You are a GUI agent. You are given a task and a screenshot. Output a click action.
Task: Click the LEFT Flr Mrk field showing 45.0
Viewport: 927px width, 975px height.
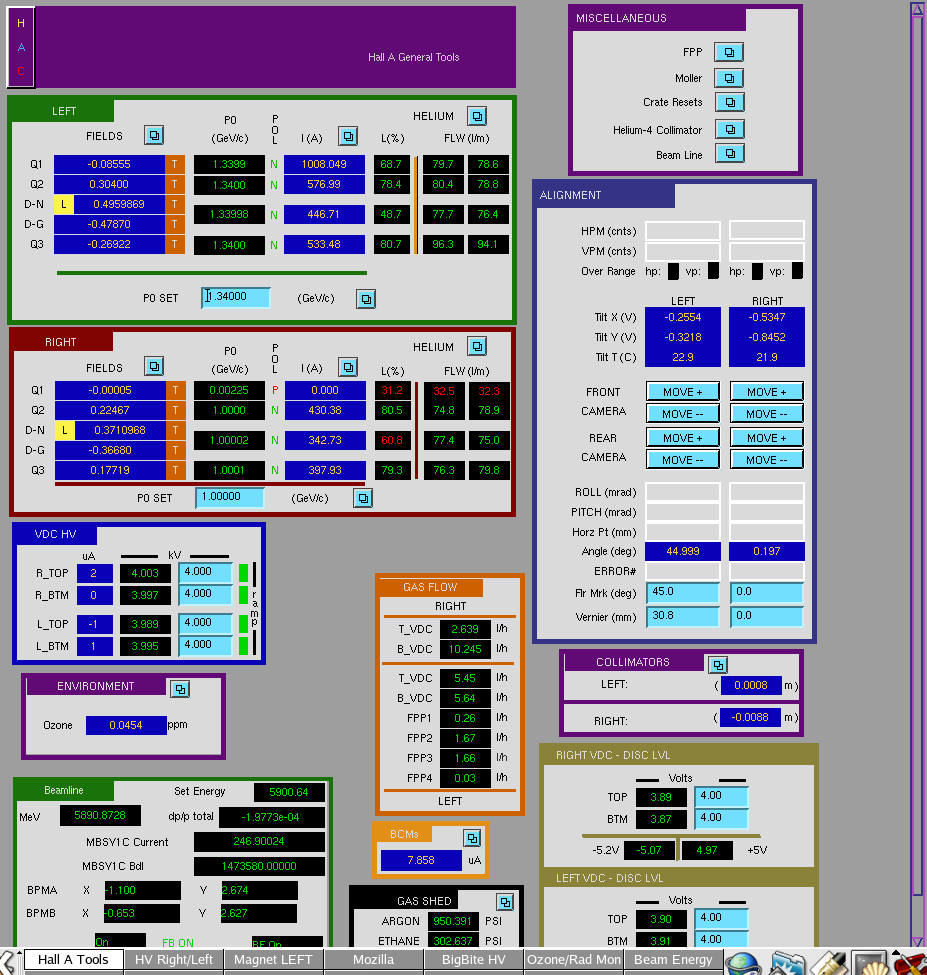coord(683,592)
